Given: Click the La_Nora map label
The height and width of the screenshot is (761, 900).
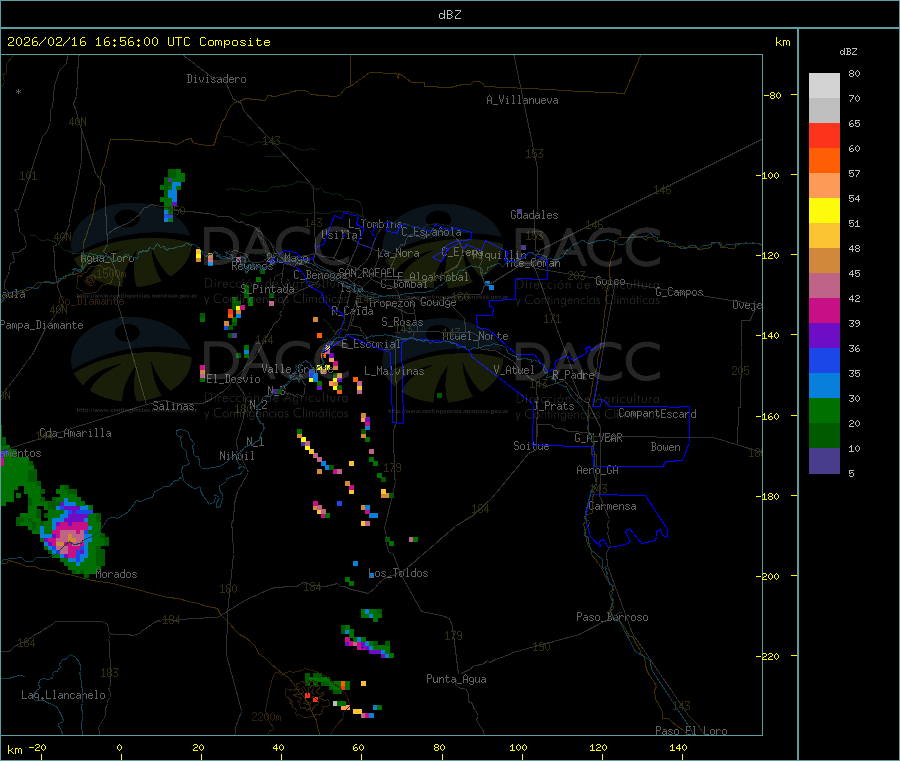Looking at the screenshot, I should pyautogui.click(x=398, y=253).
